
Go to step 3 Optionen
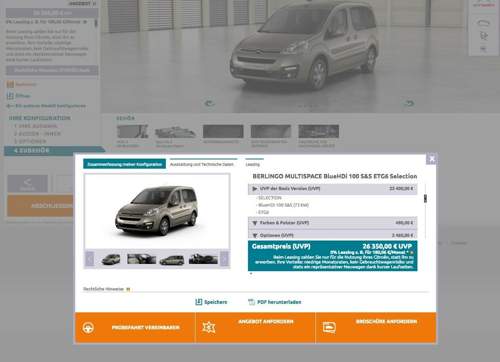tap(30, 141)
